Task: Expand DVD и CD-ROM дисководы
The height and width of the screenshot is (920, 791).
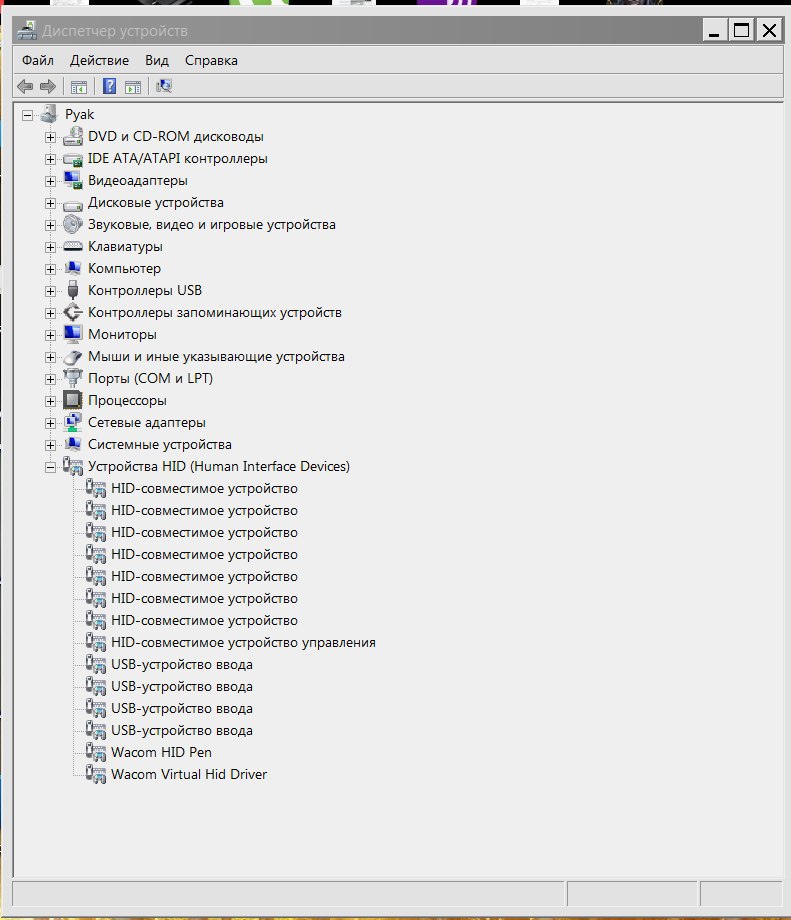Action: [x=50, y=137]
